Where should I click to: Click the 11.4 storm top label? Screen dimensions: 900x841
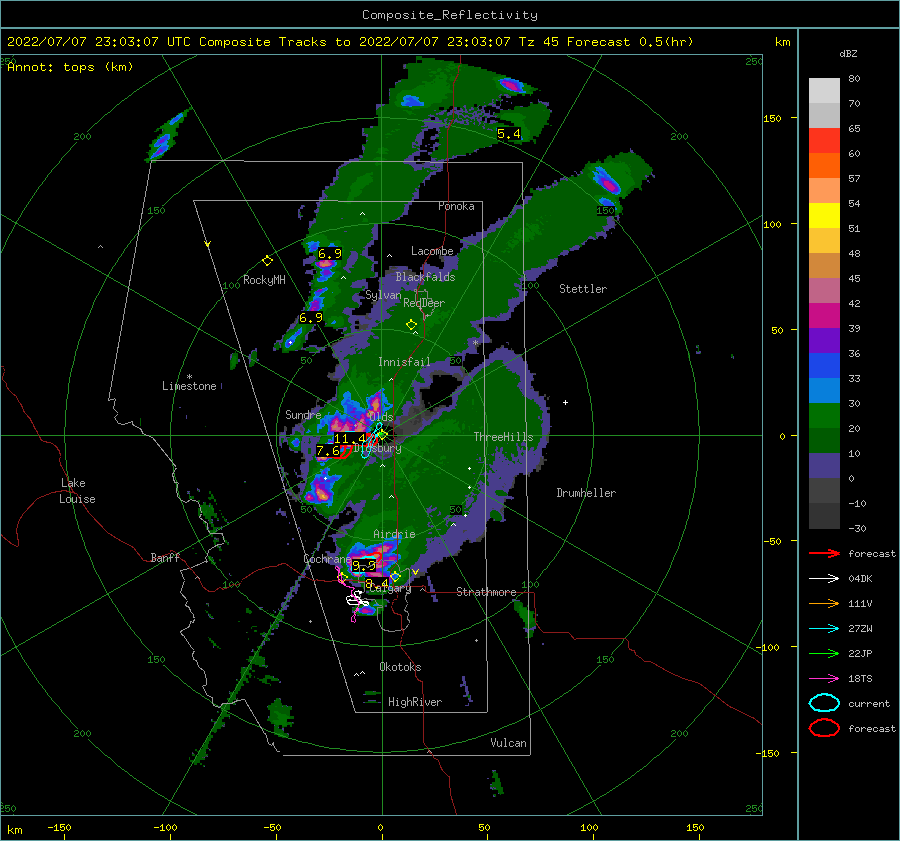pos(350,439)
